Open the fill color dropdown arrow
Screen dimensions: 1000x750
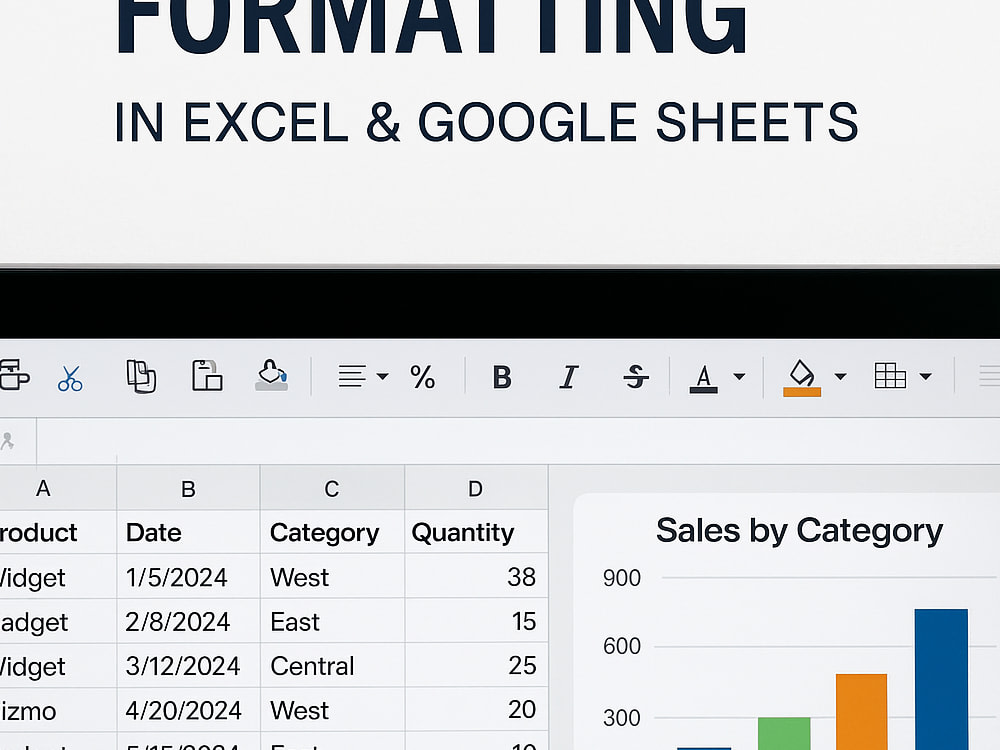[x=841, y=376]
